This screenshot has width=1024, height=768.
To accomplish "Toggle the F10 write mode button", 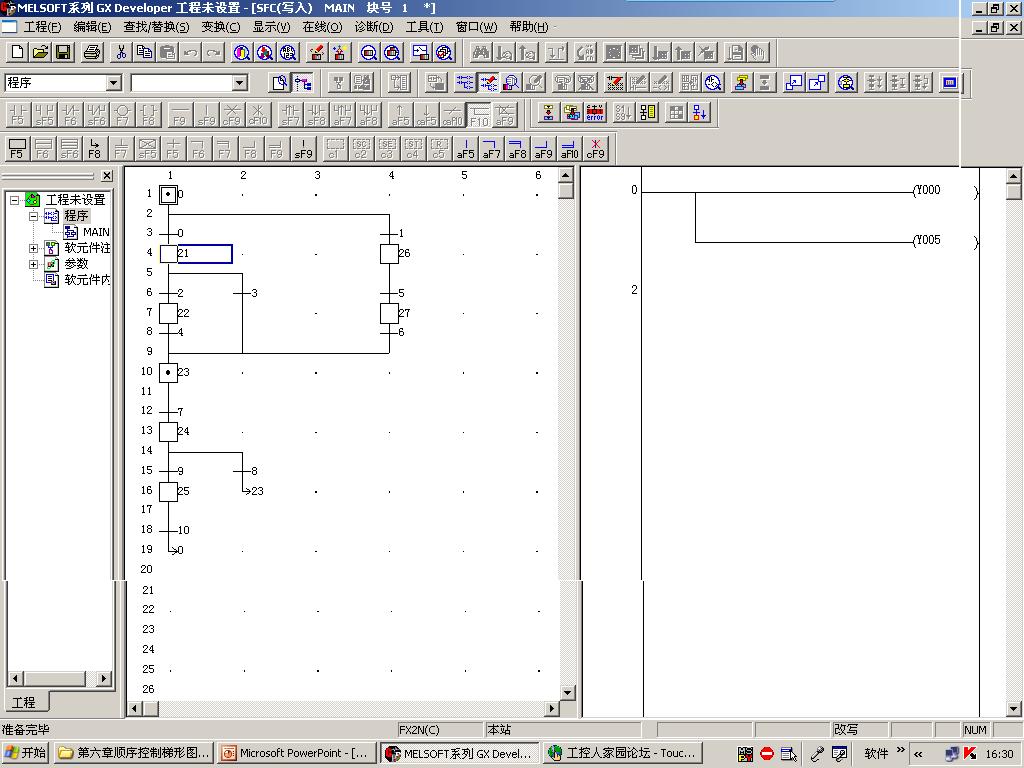I will pyautogui.click(x=479, y=114).
